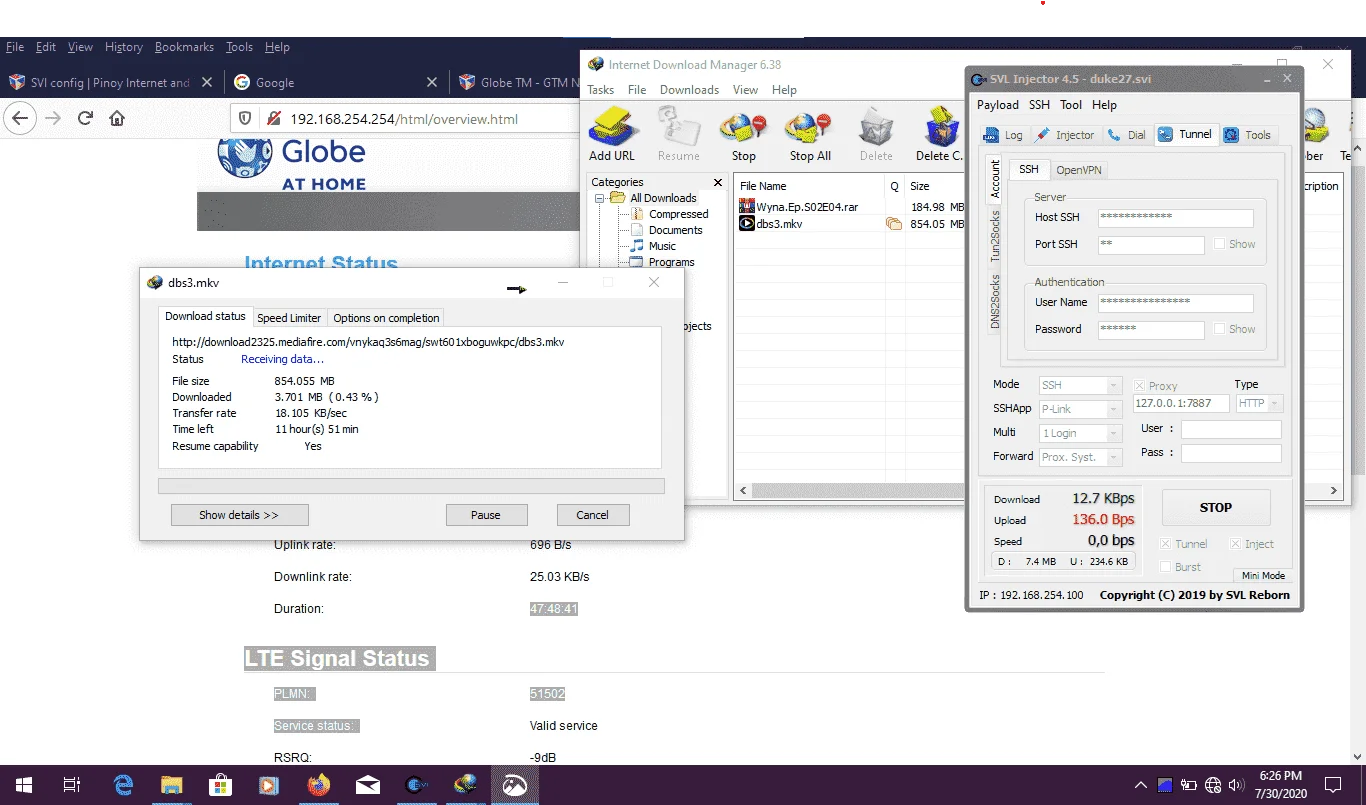Switch to the Dial tab

pos(1127,135)
